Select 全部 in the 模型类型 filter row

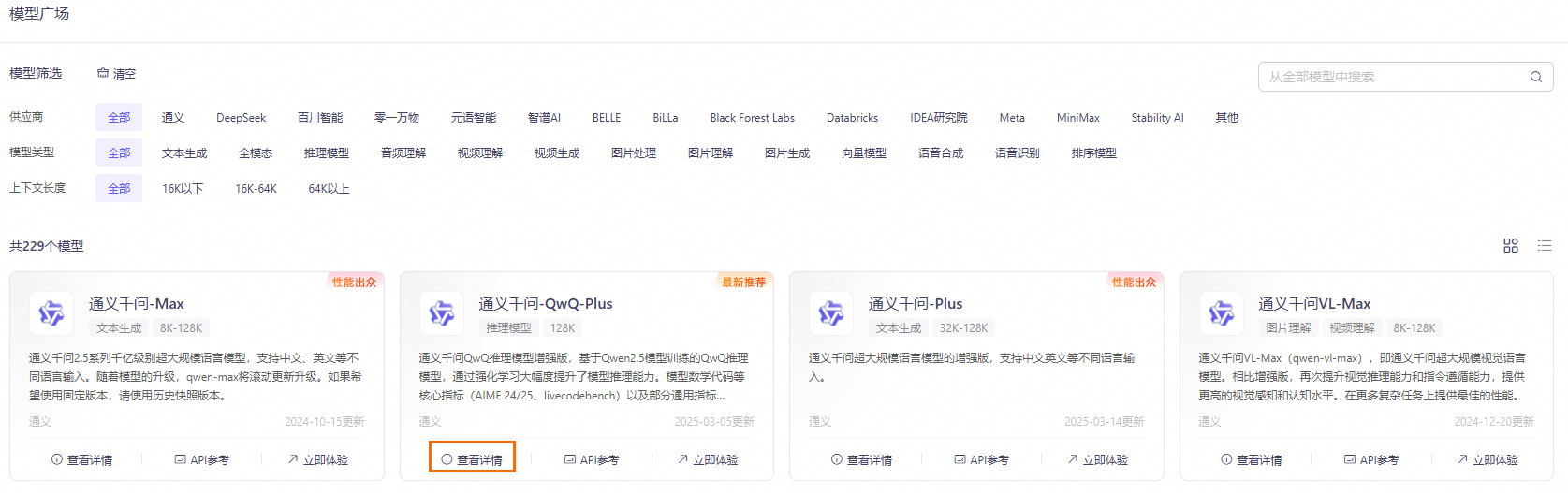(x=119, y=152)
